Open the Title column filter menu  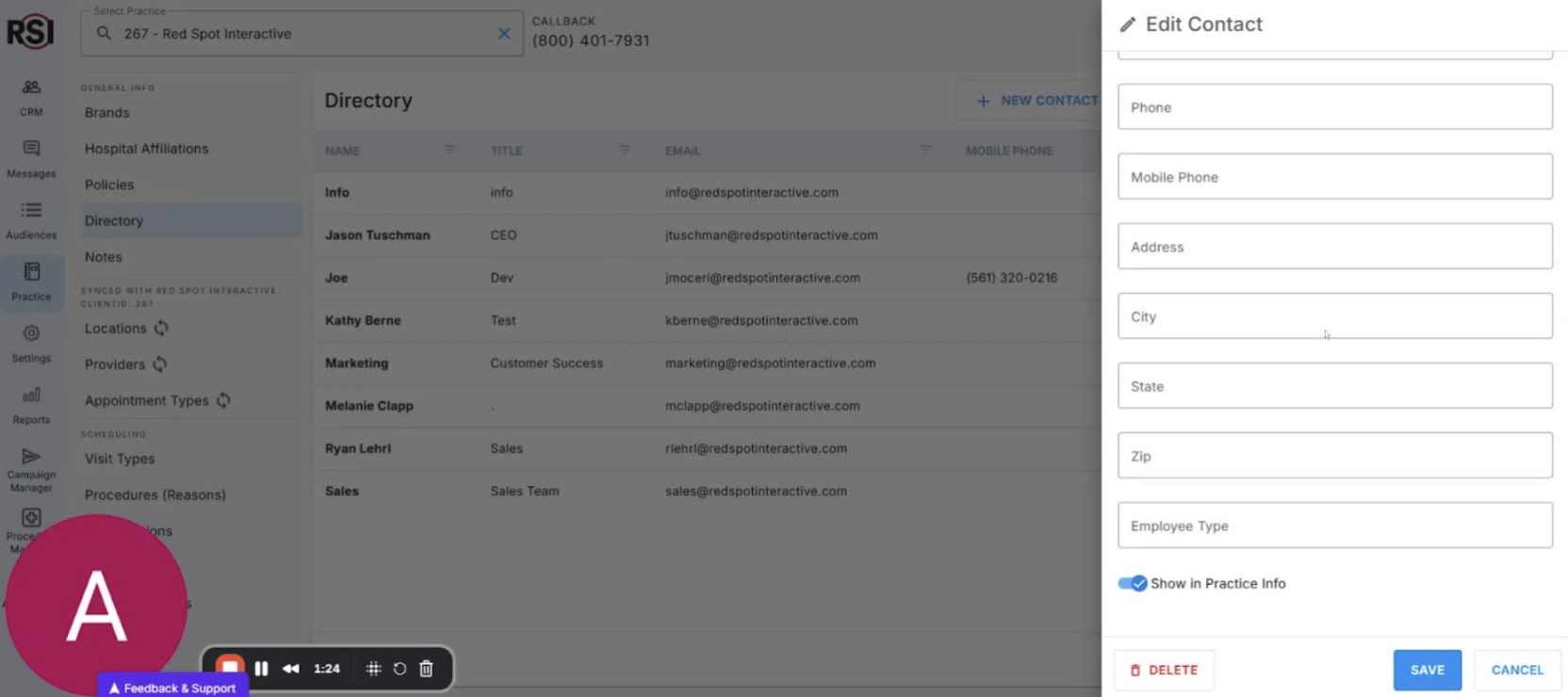pos(625,151)
